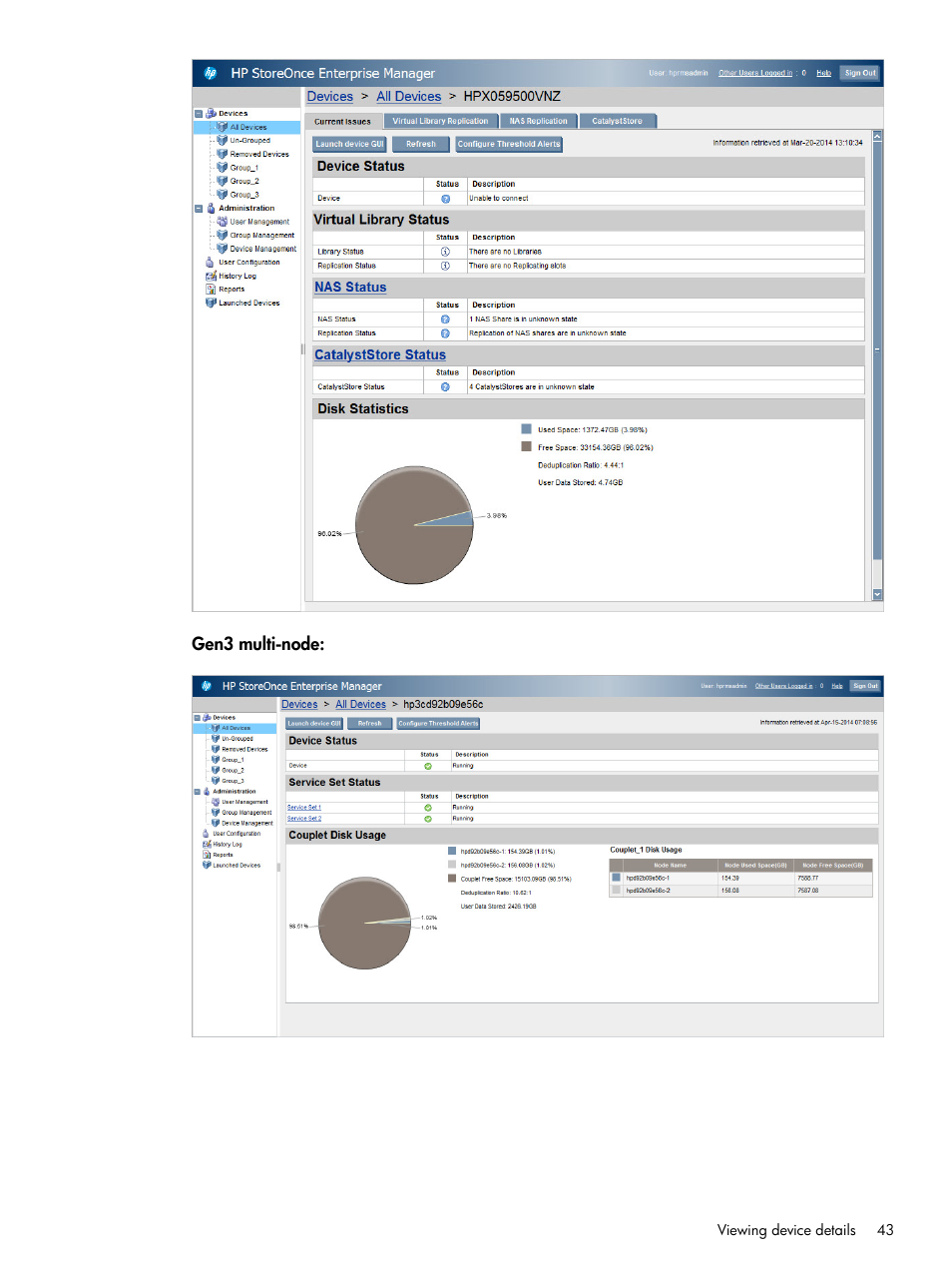The width and height of the screenshot is (952, 1269).
Task: Click the Reports icon in the bottom window
Action: coord(207,855)
